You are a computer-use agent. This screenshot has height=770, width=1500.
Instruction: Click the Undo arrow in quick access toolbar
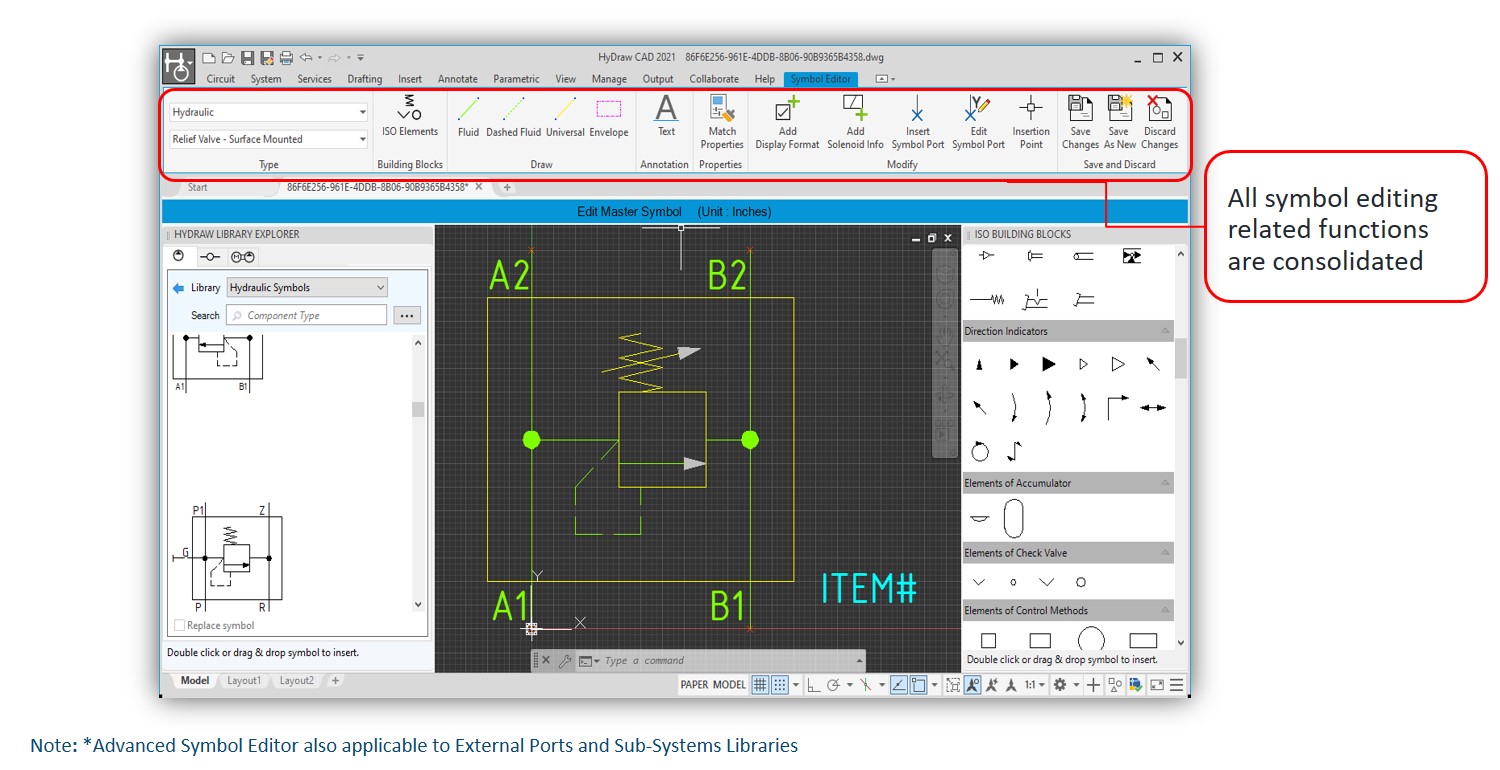click(x=305, y=58)
